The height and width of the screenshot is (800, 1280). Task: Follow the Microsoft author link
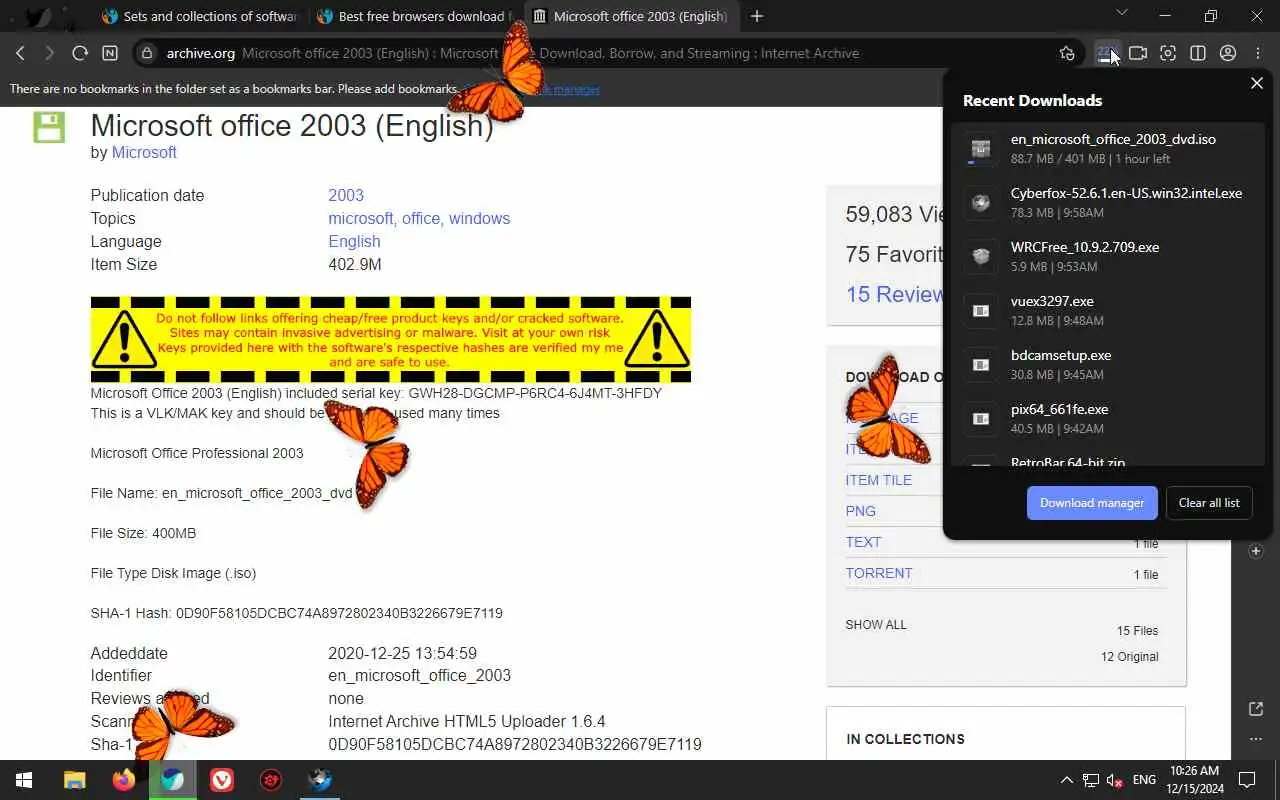click(144, 152)
